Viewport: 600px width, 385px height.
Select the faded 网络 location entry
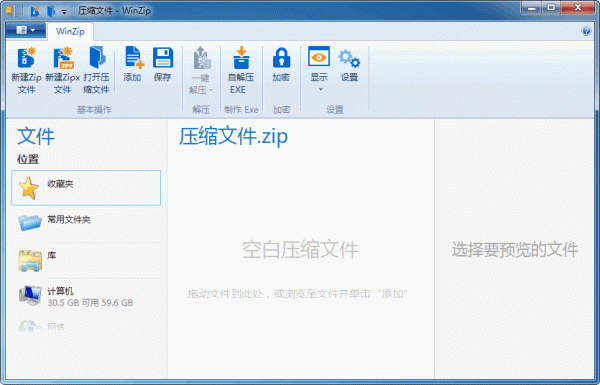(86, 326)
